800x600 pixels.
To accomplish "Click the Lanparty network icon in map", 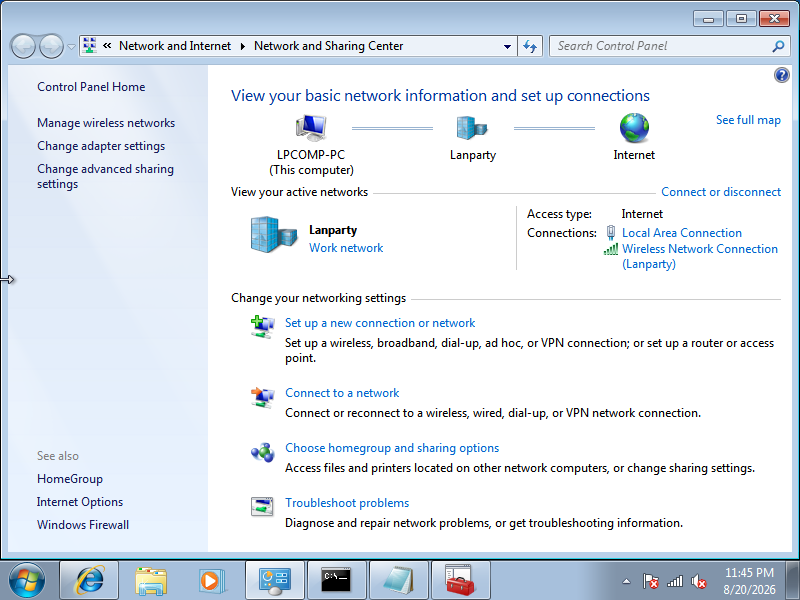I will click(472, 128).
